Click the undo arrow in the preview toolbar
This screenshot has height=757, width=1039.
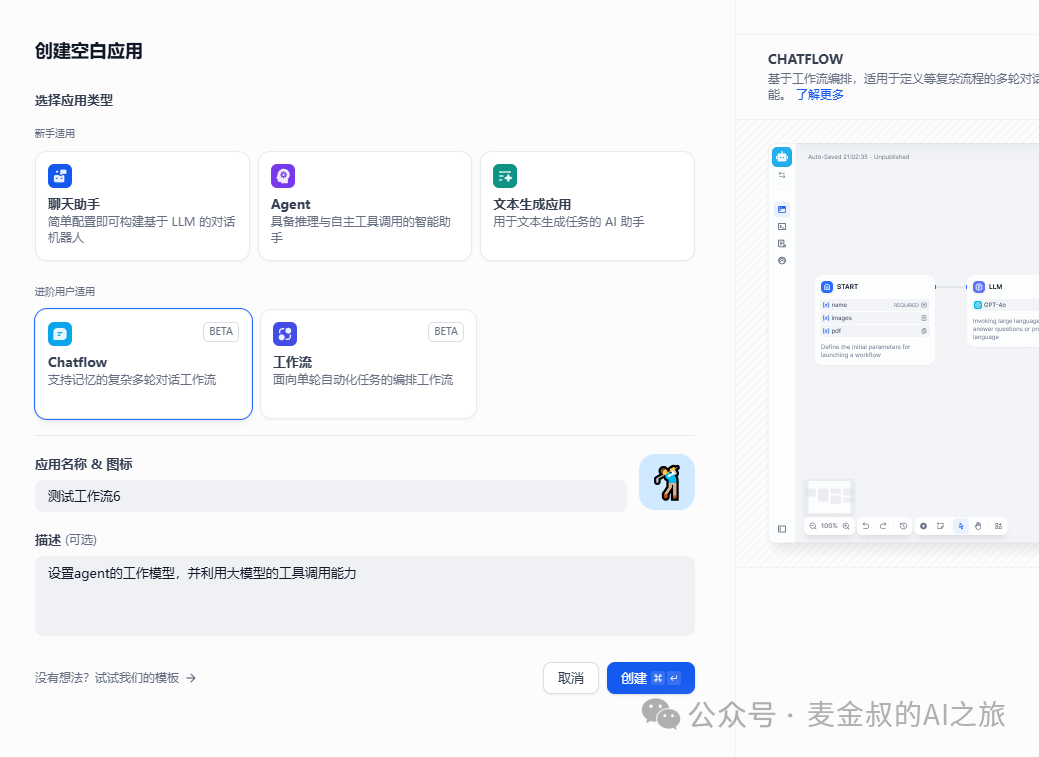click(865, 526)
